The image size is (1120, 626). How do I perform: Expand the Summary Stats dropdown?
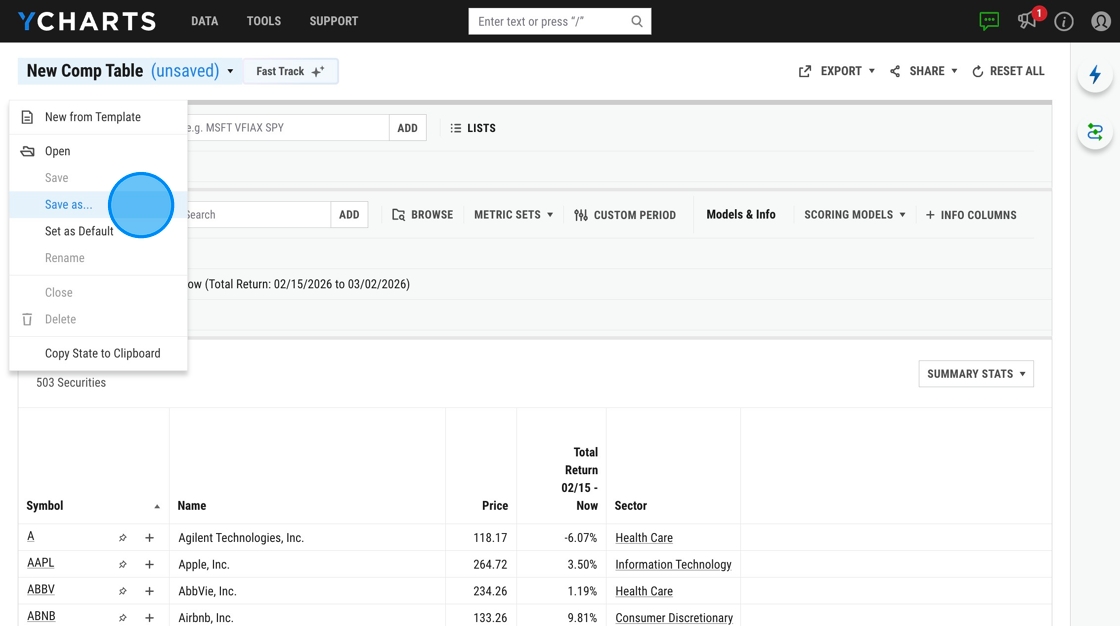pos(976,374)
